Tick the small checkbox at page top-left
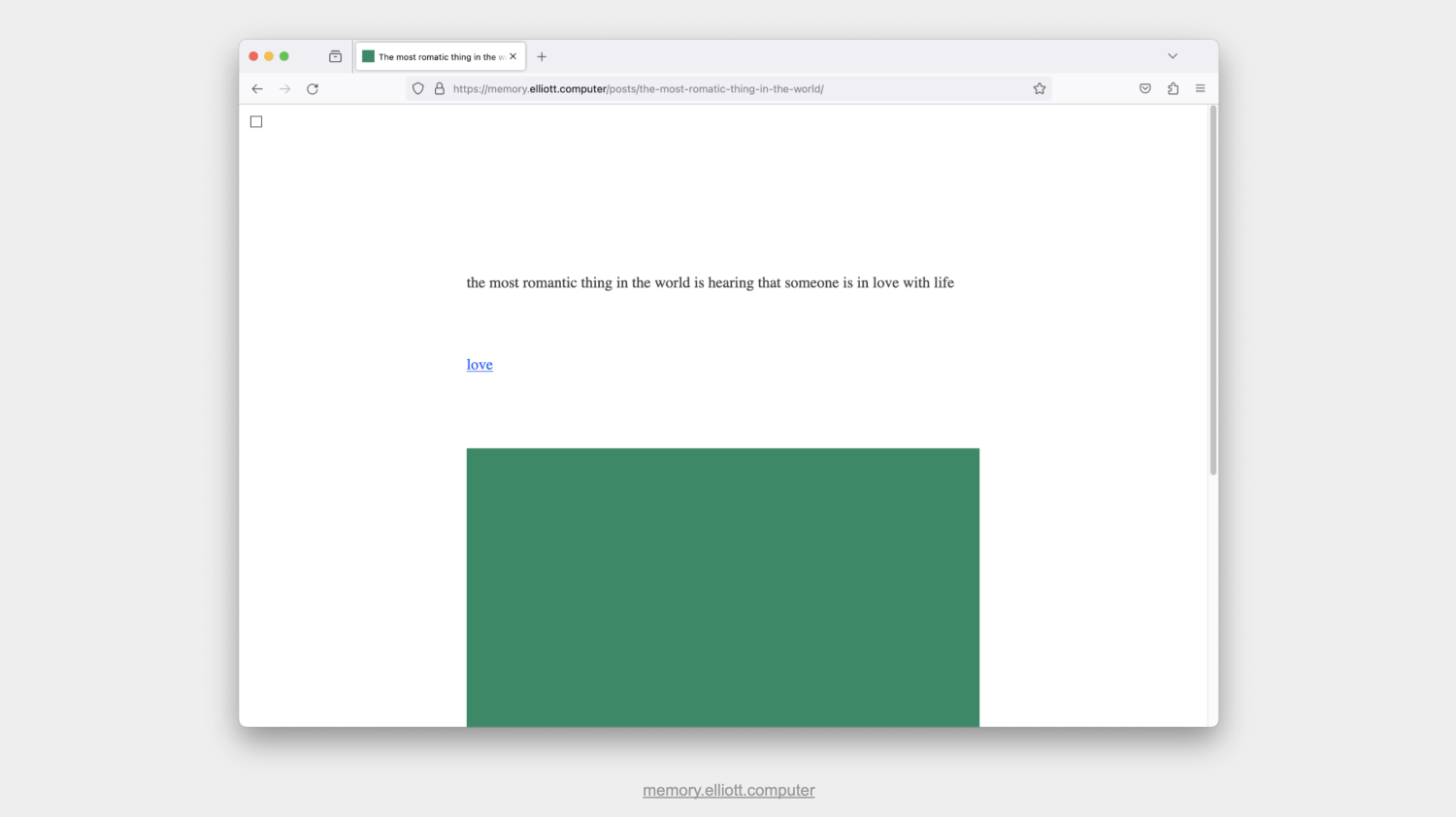This screenshot has height=817, width=1456. [256, 121]
